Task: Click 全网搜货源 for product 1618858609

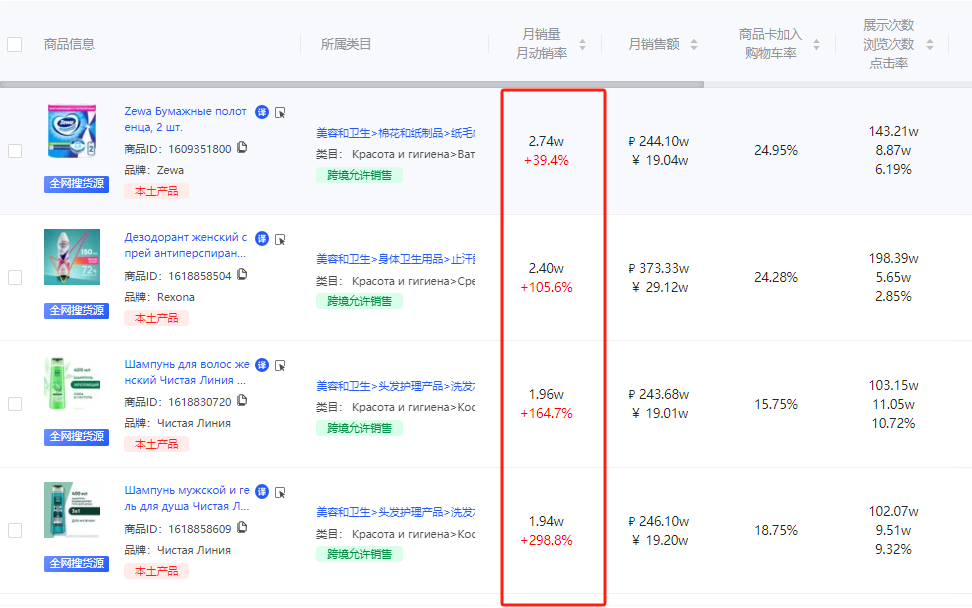Action: coord(76,563)
